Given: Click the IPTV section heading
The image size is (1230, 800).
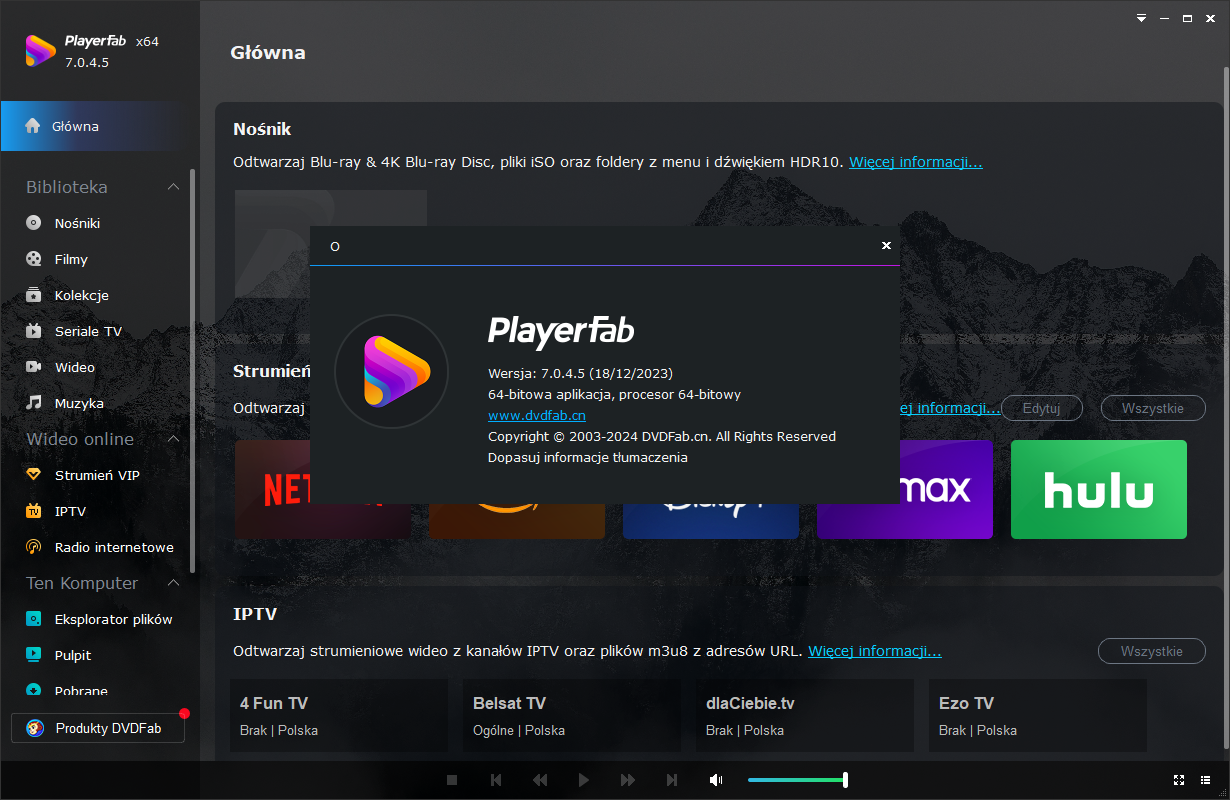Looking at the screenshot, I should 255,613.
